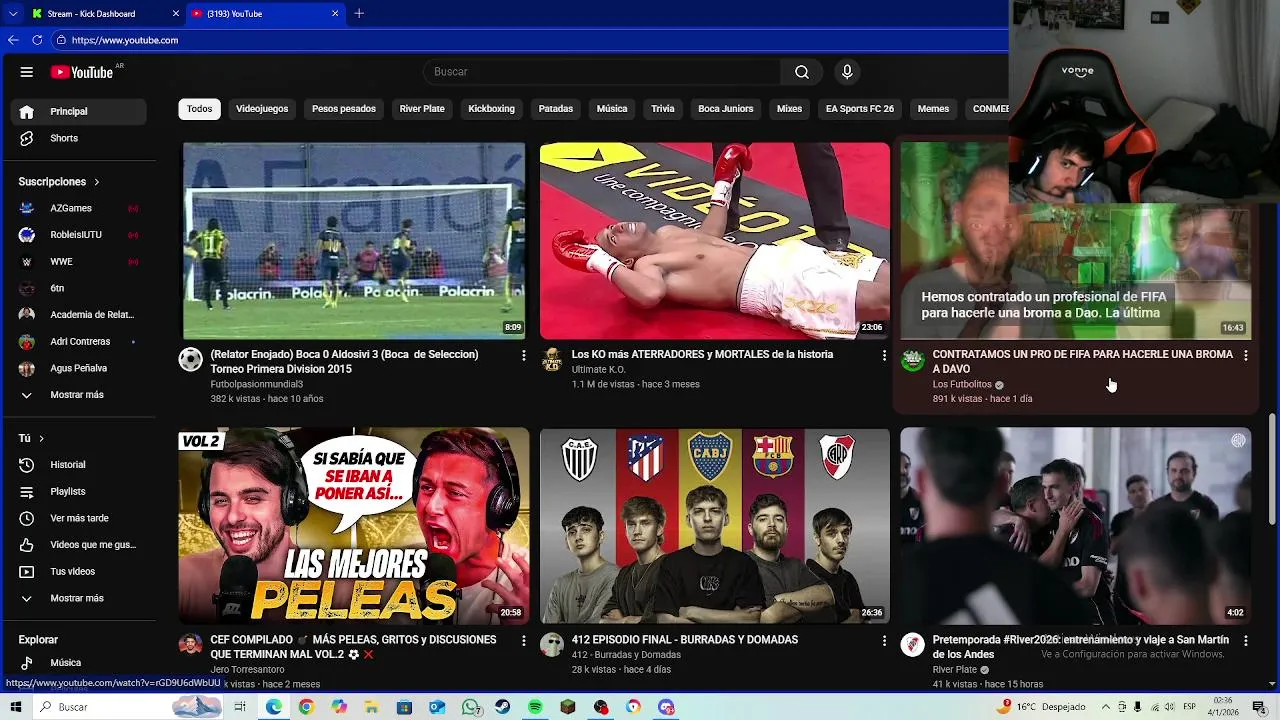Open AZGames channel subscription
Viewport: 1280px width, 720px height.
[78, 208]
